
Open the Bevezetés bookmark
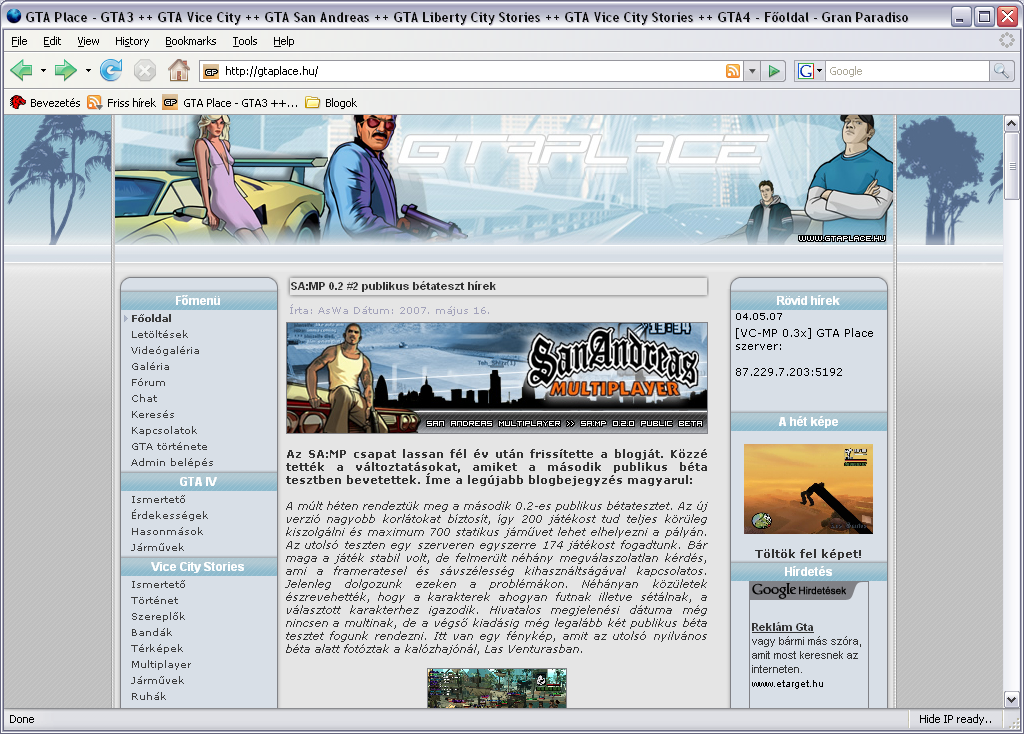[45, 103]
